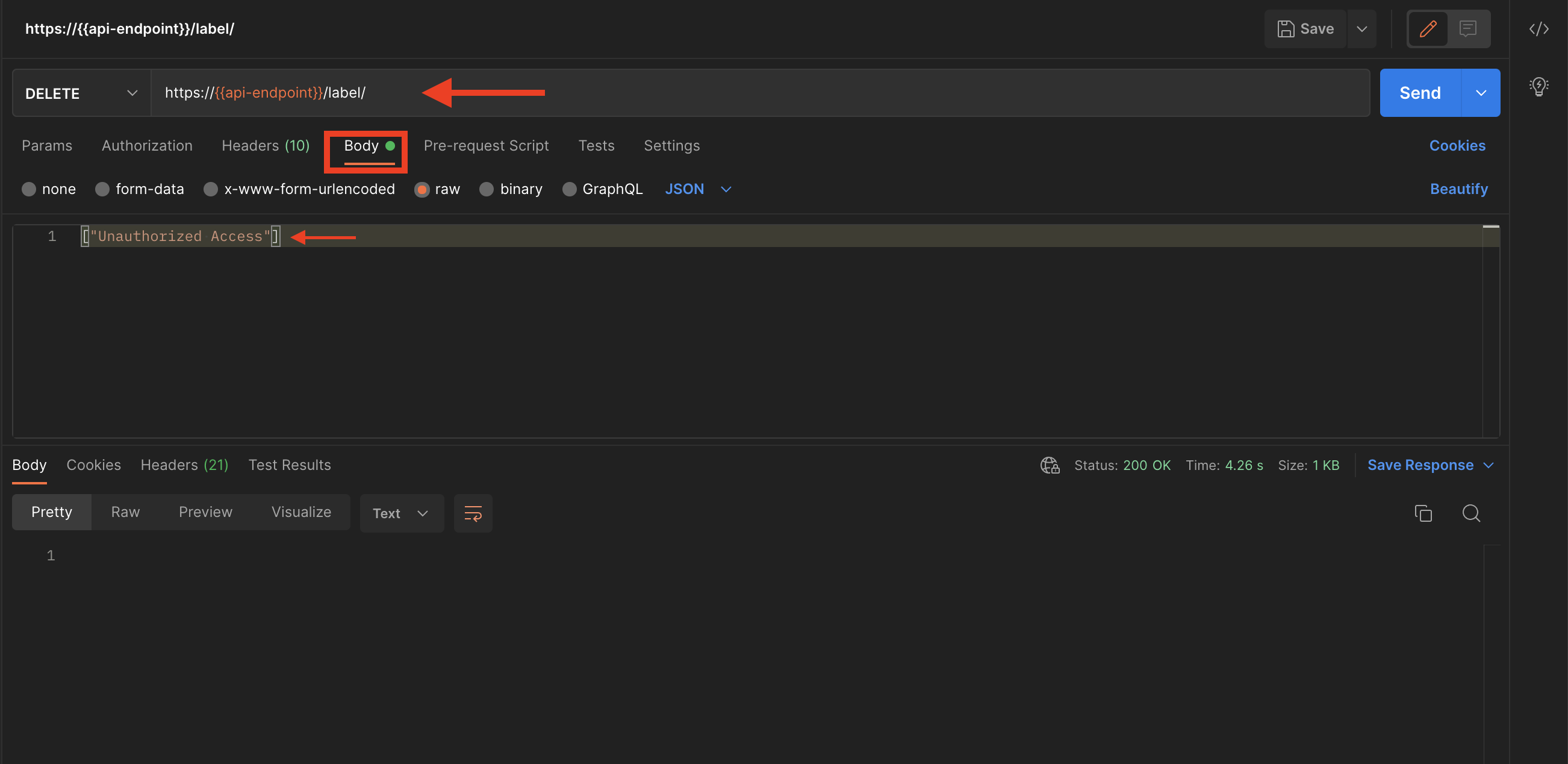The image size is (1568, 764).
Task: Expand the Save Response dropdown
Action: [x=1489, y=465]
